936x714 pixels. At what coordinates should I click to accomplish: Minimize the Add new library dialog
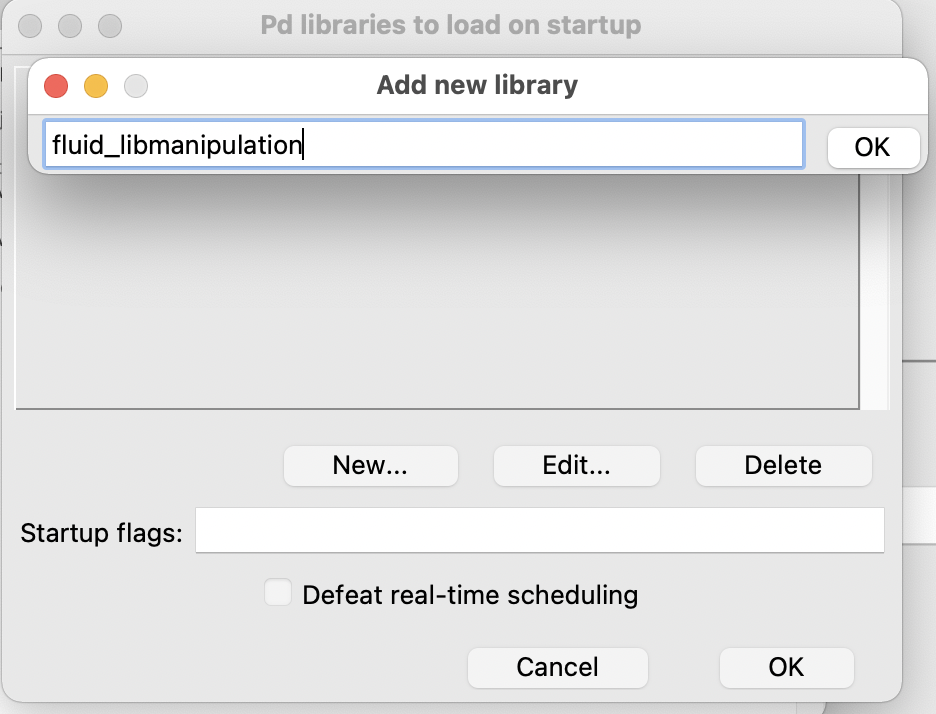click(x=96, y=86)
